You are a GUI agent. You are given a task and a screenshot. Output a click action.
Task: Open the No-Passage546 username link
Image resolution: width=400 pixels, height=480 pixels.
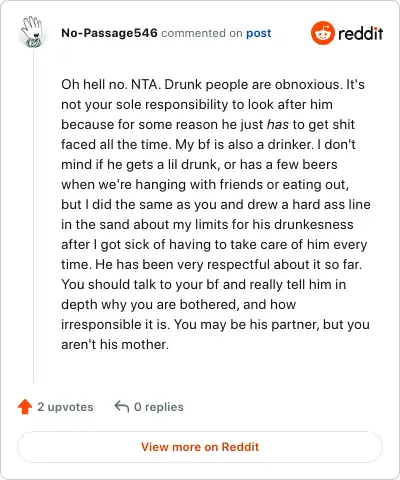(x=109, y=33)
